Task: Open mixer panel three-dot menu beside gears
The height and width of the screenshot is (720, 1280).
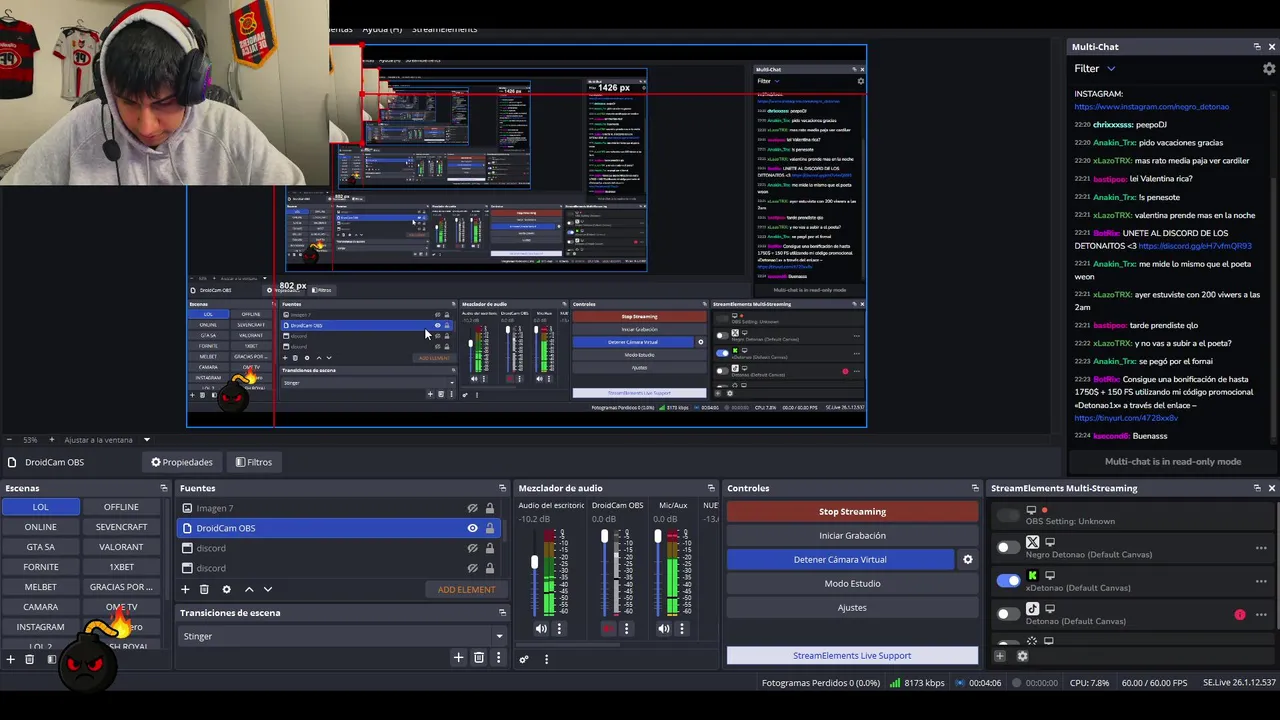Action: click(546, 659)
